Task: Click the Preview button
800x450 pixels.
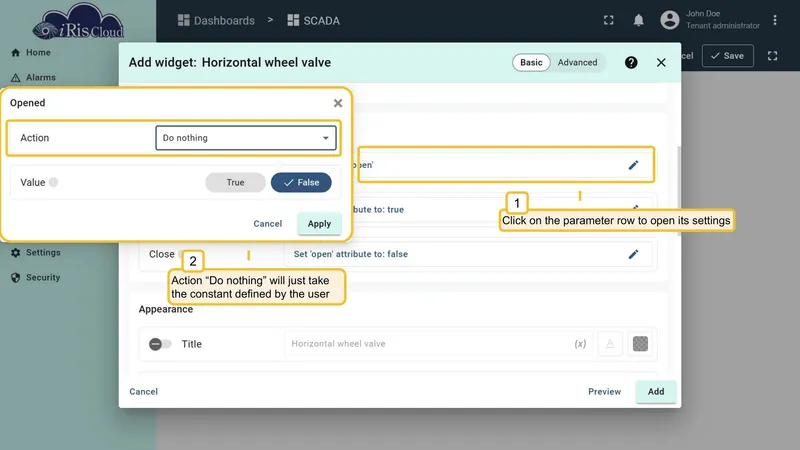Action: pos(604,391)
